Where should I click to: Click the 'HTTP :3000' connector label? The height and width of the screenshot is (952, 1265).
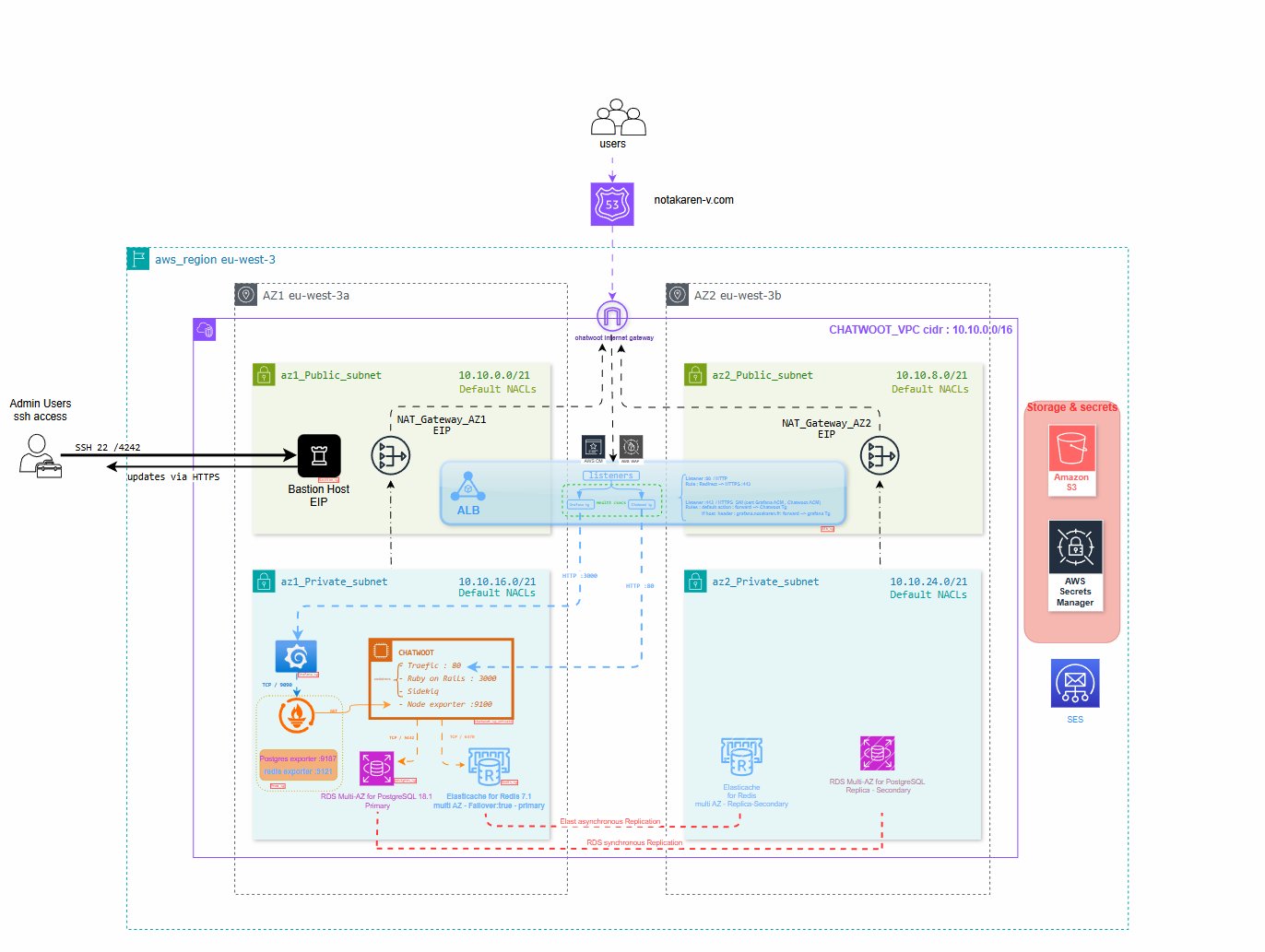click(580, 576)
